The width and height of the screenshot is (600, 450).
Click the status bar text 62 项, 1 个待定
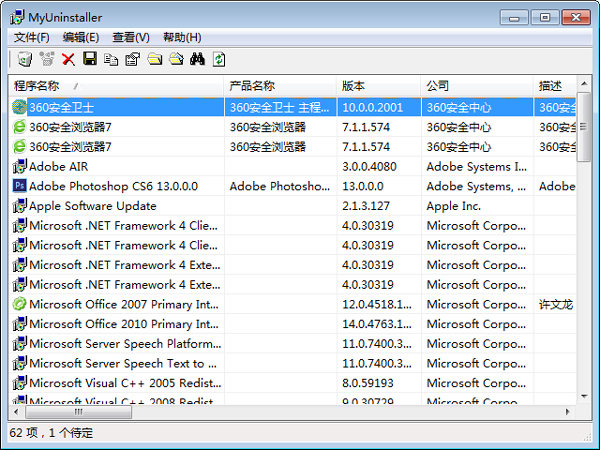[x=51, y=433]
